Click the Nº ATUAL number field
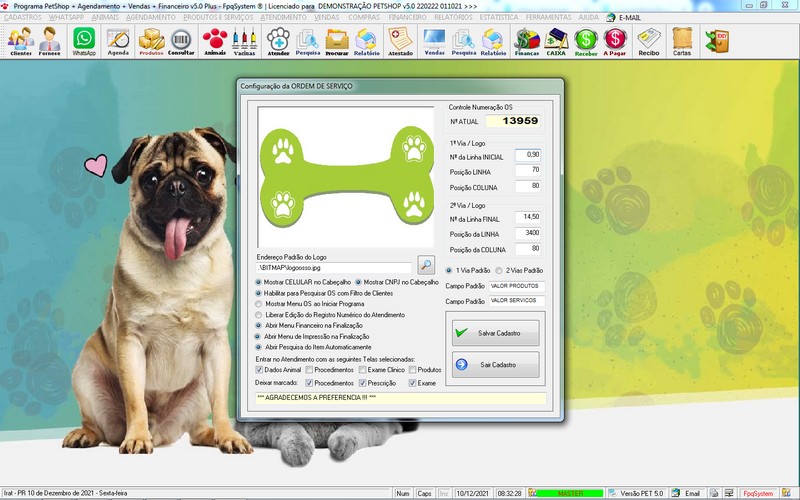This screenshot has width=800, height=500. tap(513, 121)
